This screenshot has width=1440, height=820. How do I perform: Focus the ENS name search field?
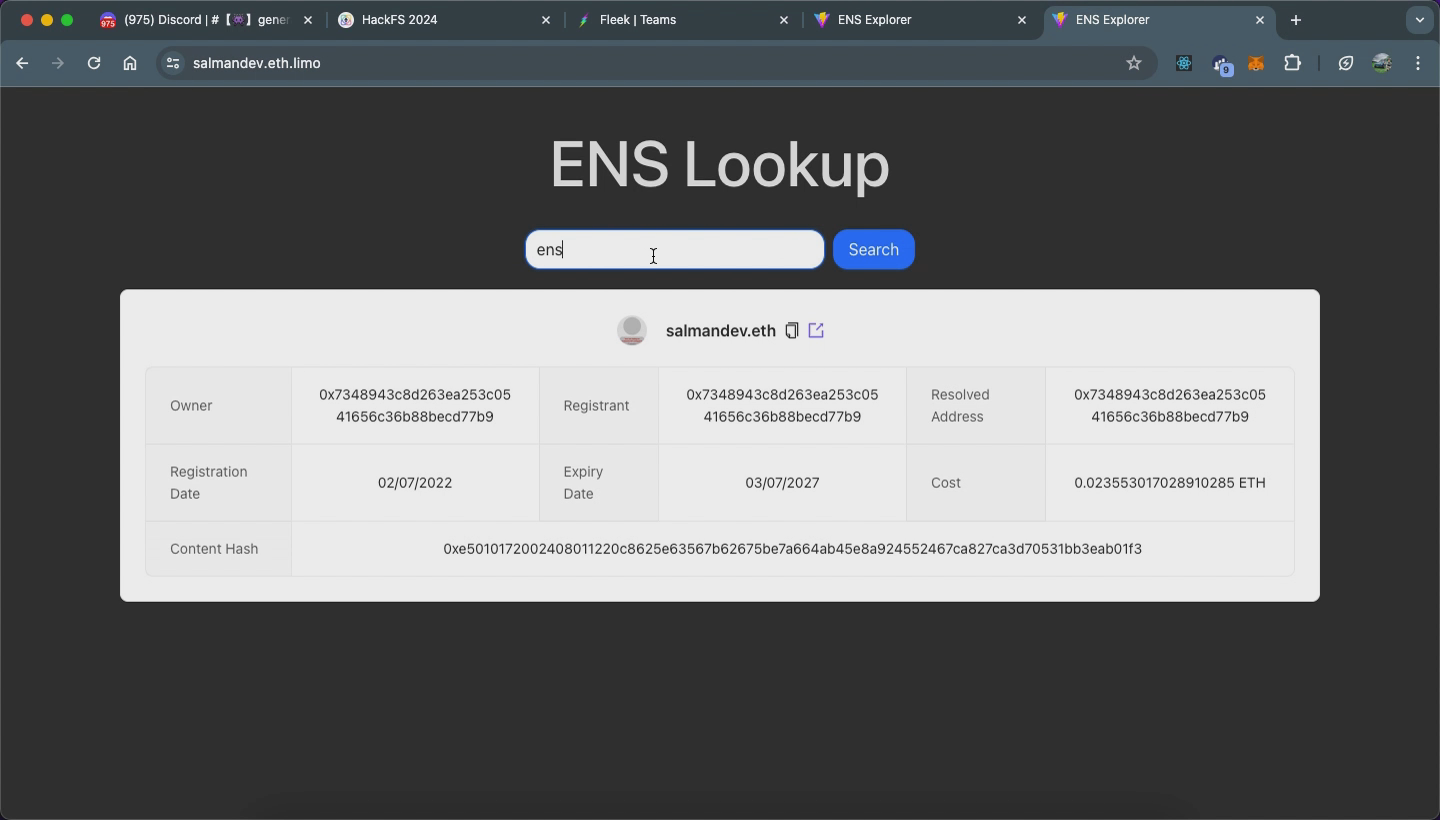[x=675, y=250]
